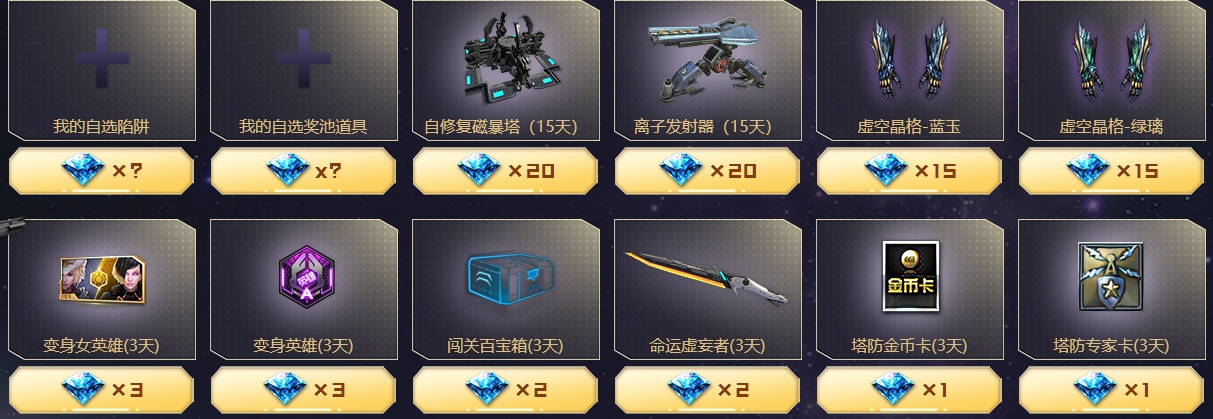Click the plus icon for 我的自选奖池道具
The image size is (1213, 419).
point(303,57)
